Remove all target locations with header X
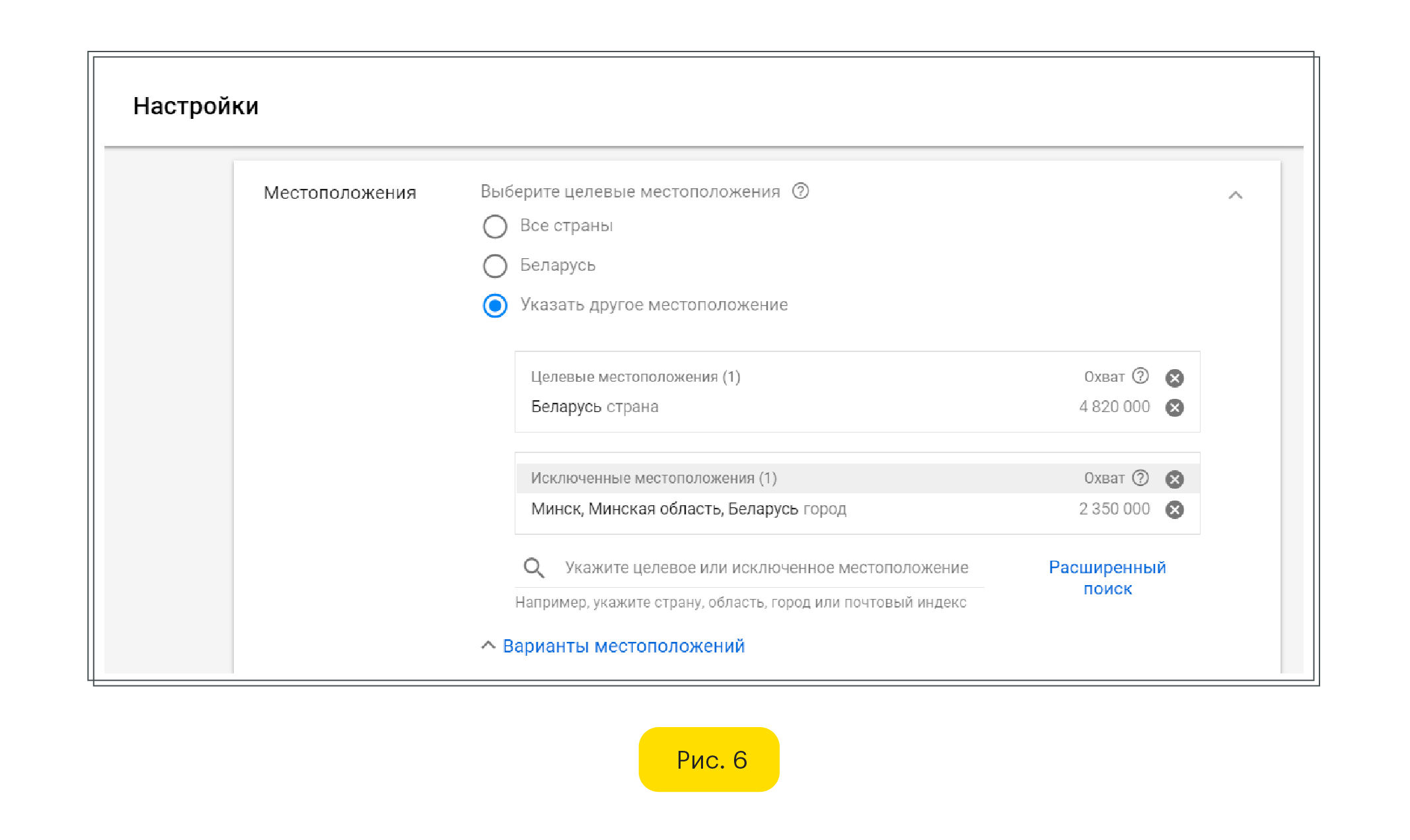1410x840 pixels. pos(1174,378)
